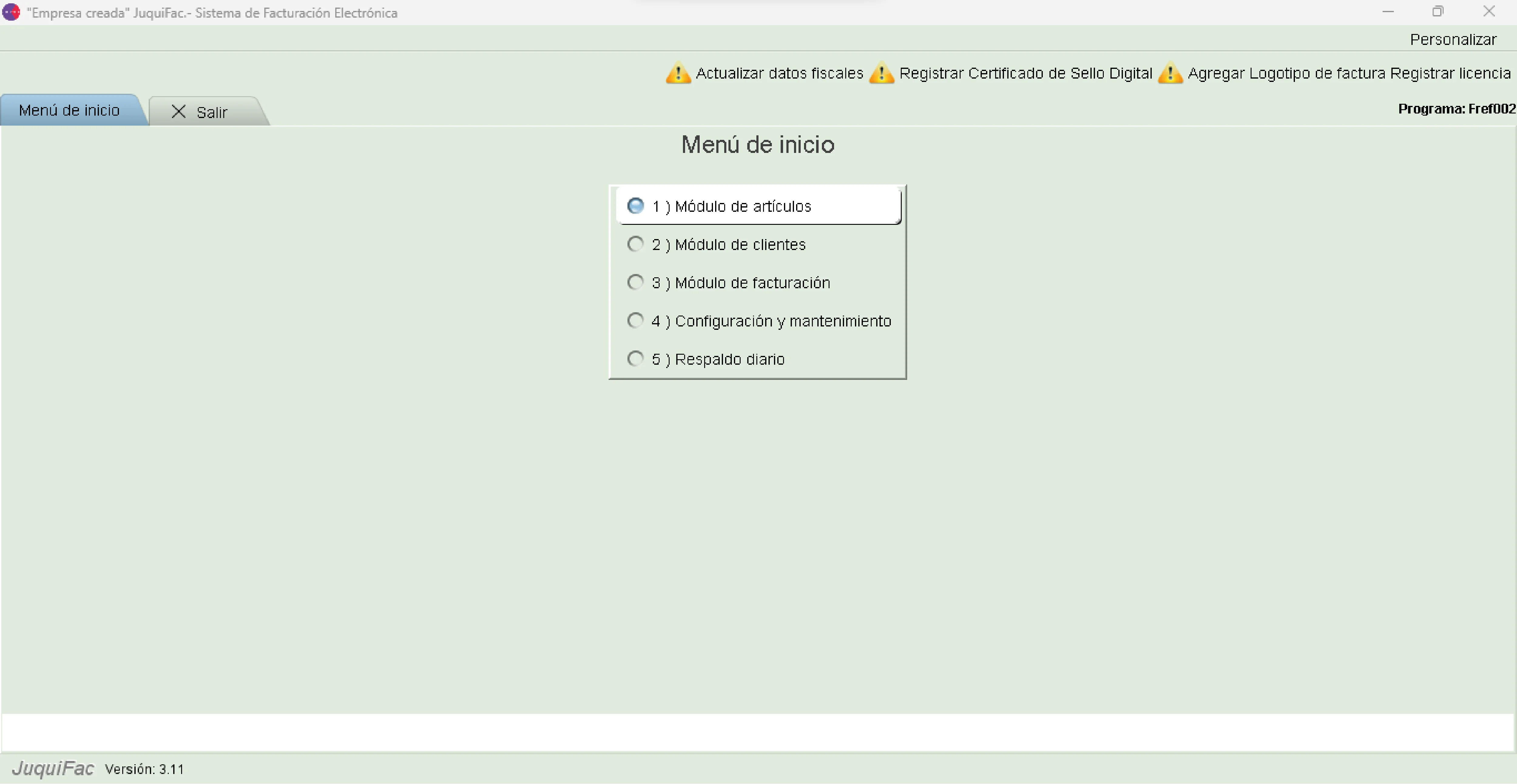Click warning icon beside Actualizar datos fiscales
Image resolution: width=1517 pixels, height=784 pixels.
pos(678,73)
